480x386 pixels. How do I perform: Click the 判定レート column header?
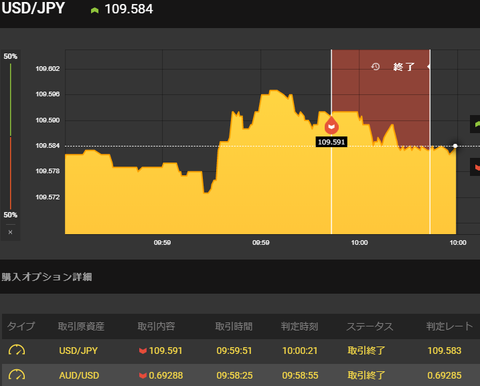coord(450,326)
